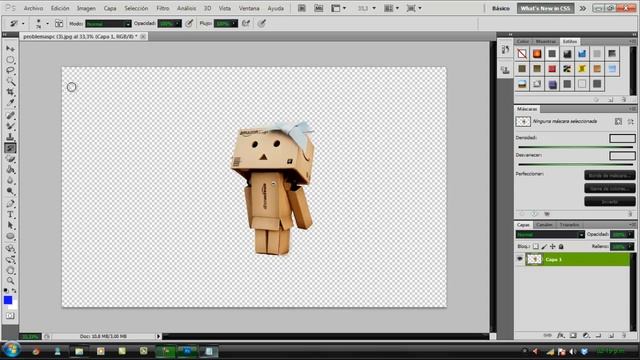Open the Edición menu
Screen dimensions: 640x360
point(60,8)
